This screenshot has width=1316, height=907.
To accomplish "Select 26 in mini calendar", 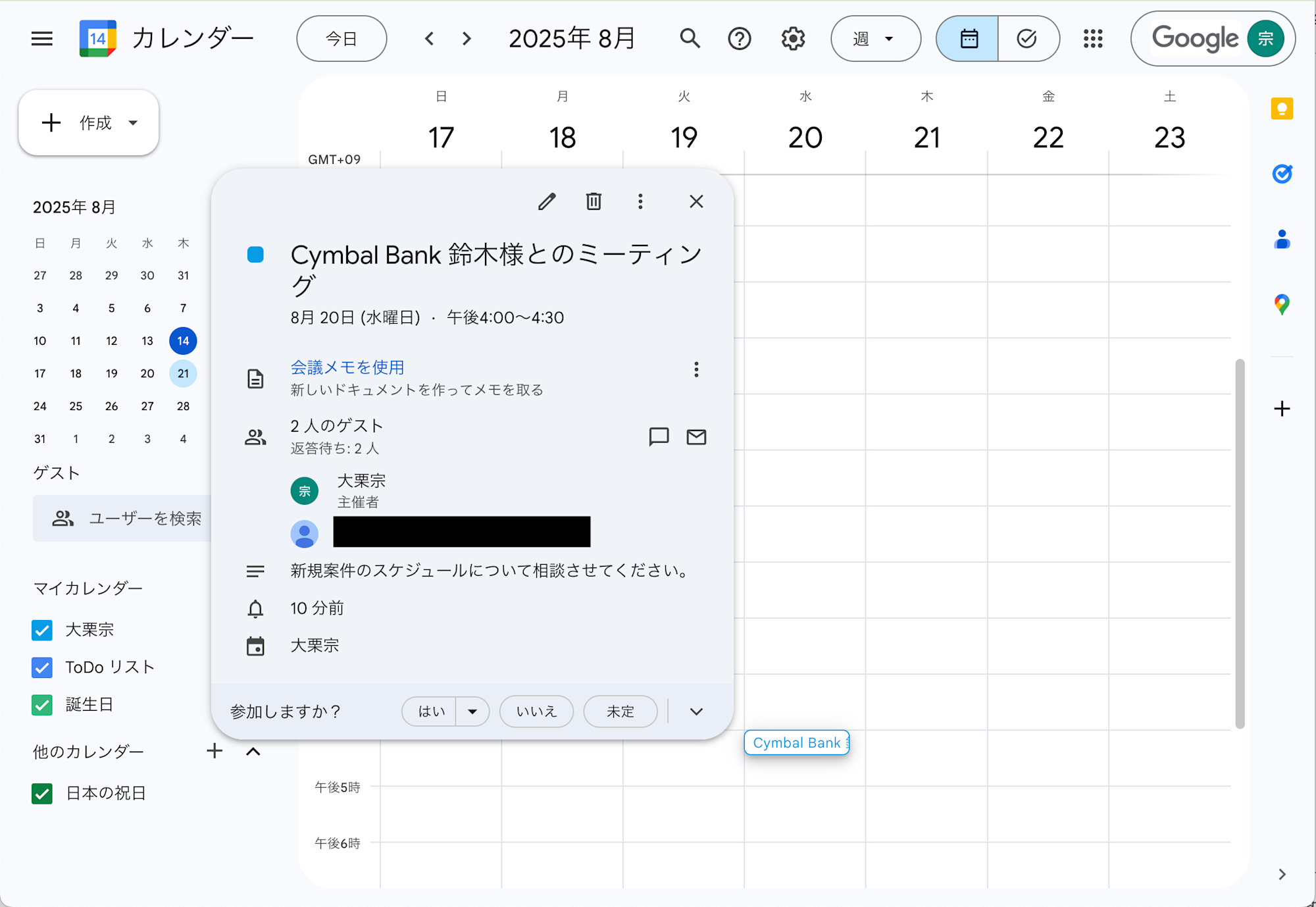I will point(111,406).
